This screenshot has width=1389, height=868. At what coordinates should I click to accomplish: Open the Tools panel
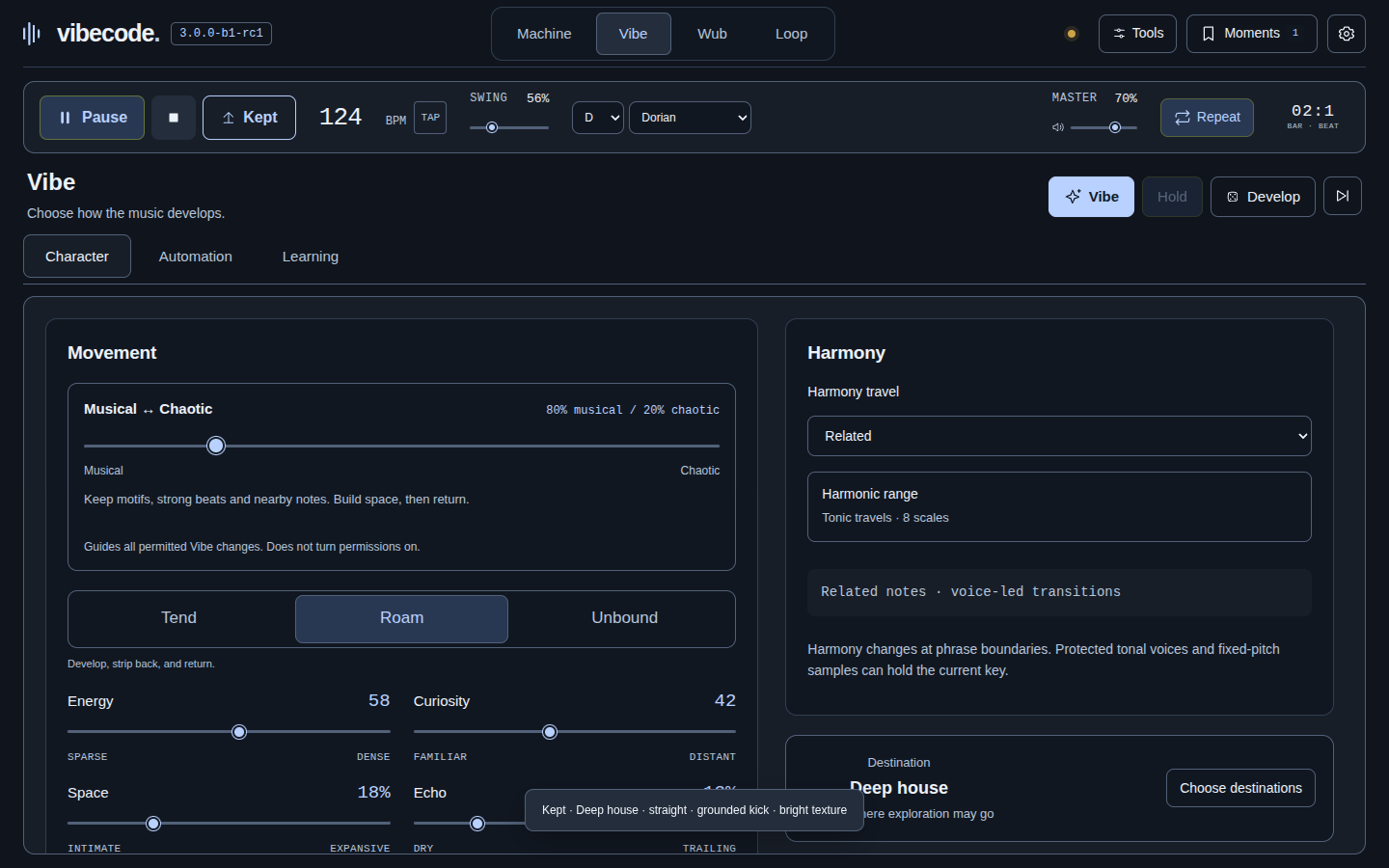coord(1137,34)
